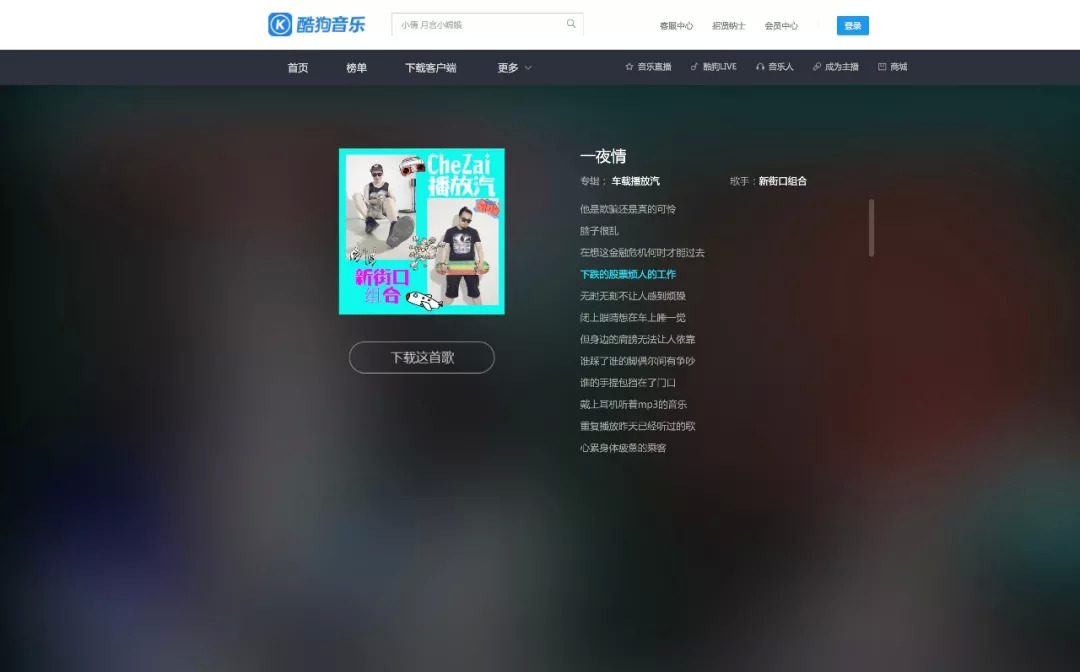Screen dimensions: 1080x672
Task: Open the artist link 新街口组合
Action: click(782, 181)
